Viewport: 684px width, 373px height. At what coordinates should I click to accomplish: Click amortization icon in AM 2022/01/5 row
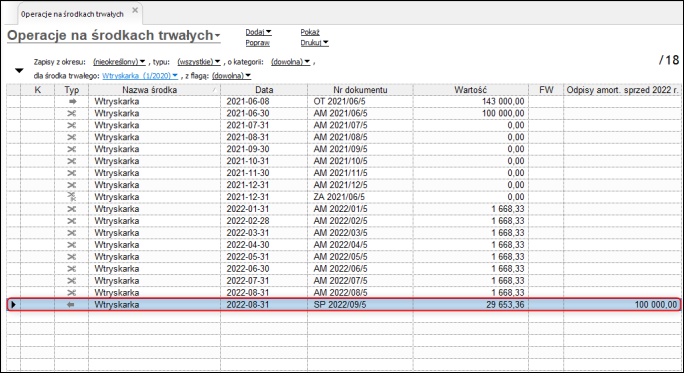tap(72, 209)
